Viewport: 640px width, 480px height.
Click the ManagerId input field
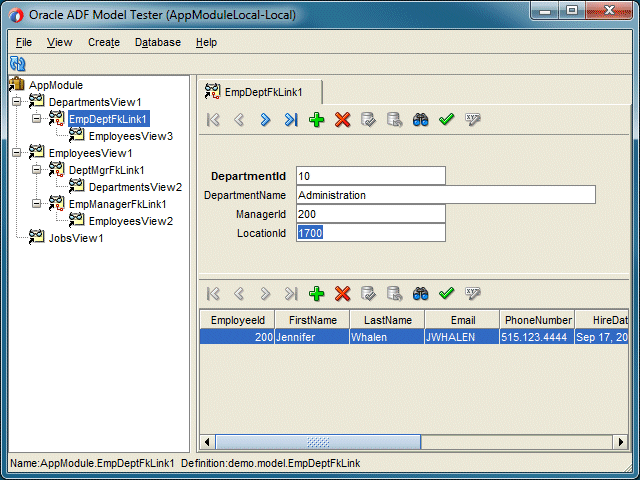coord(371,214)
